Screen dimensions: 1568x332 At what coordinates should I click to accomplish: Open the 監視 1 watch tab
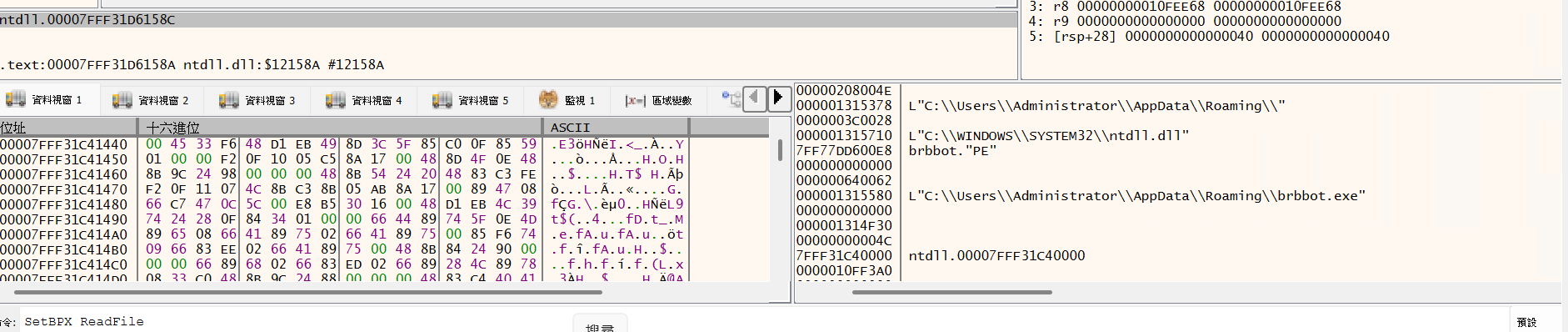click(567, 100)
